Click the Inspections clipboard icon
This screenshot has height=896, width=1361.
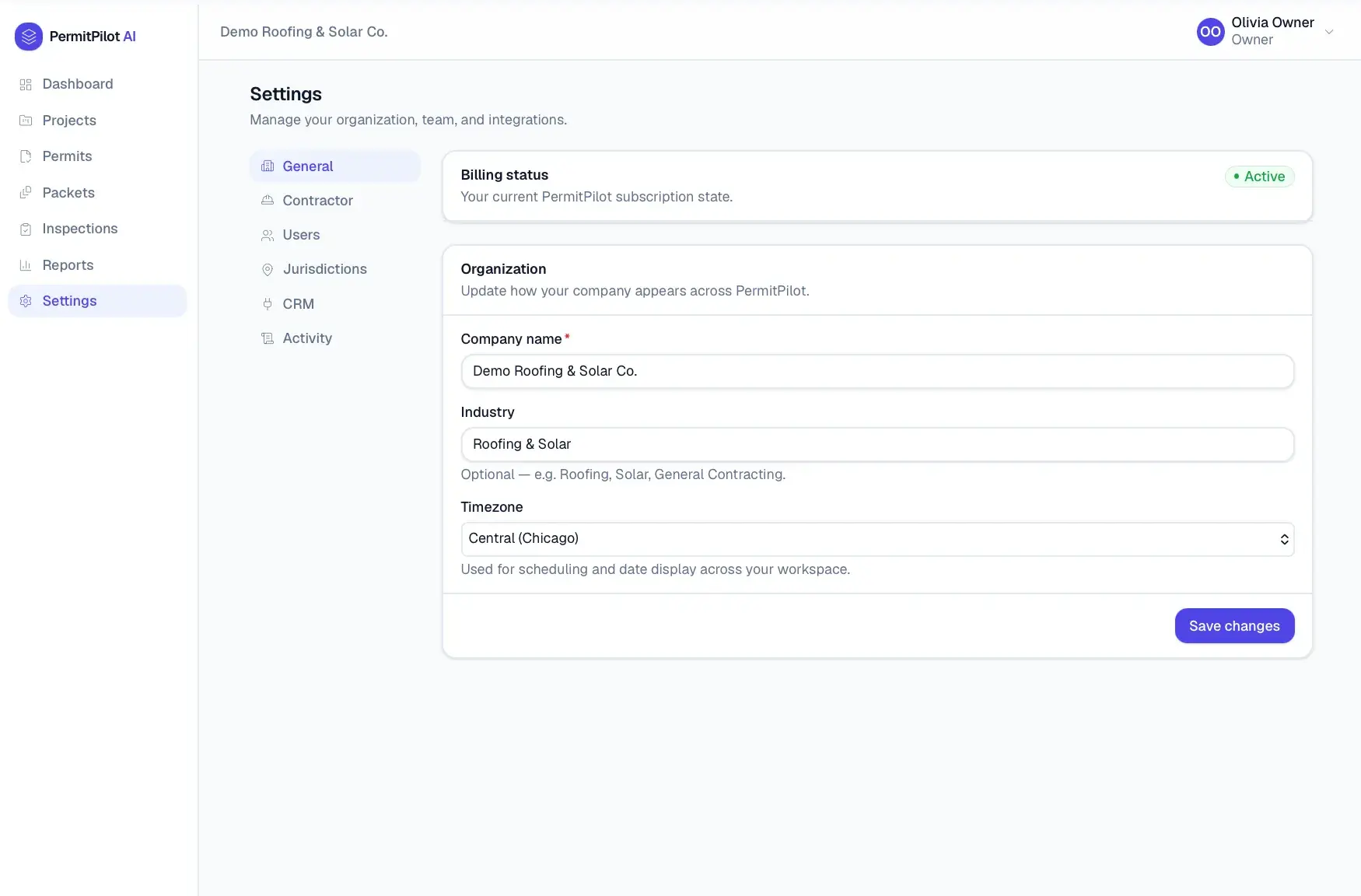coord(26,229)
